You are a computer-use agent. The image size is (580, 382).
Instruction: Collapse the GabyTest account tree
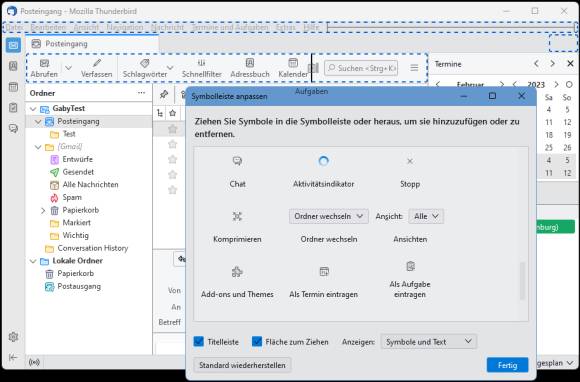[33, 109]
